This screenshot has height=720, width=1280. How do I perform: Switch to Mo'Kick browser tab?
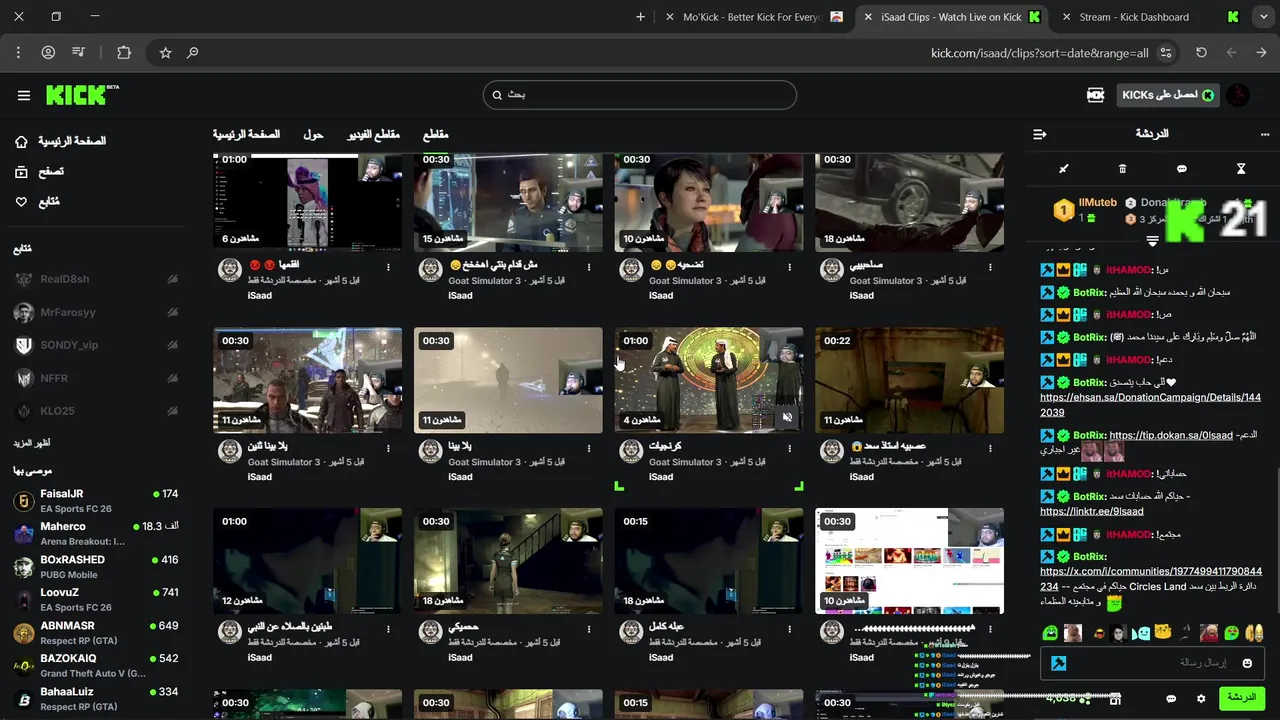[752, 17]
